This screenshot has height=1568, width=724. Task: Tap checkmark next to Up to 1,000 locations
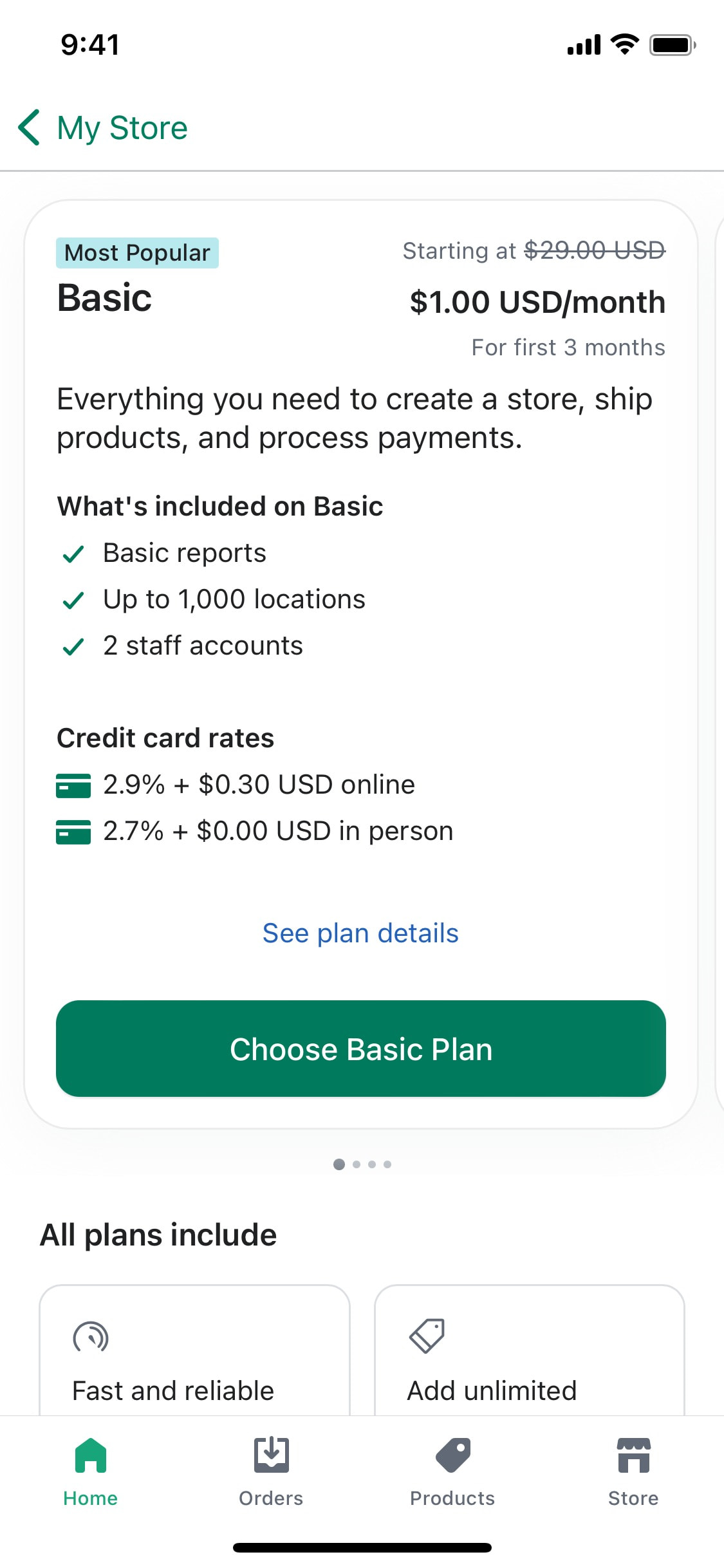(x=73, y=601)
